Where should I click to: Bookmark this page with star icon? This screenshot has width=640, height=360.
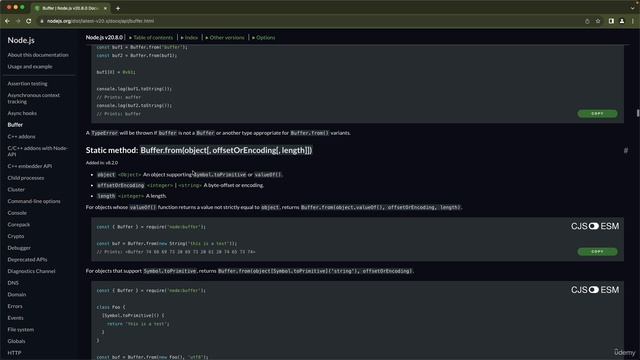(x=598, y=21)
